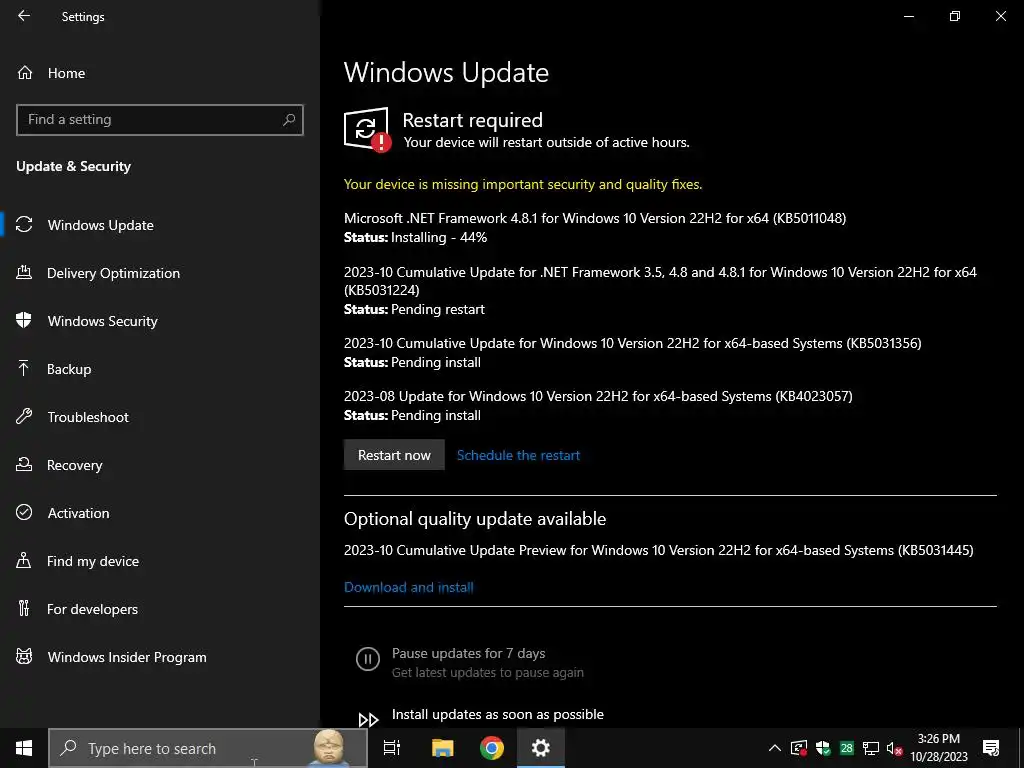Click Download and install for KB5031445

pos(409,587)
